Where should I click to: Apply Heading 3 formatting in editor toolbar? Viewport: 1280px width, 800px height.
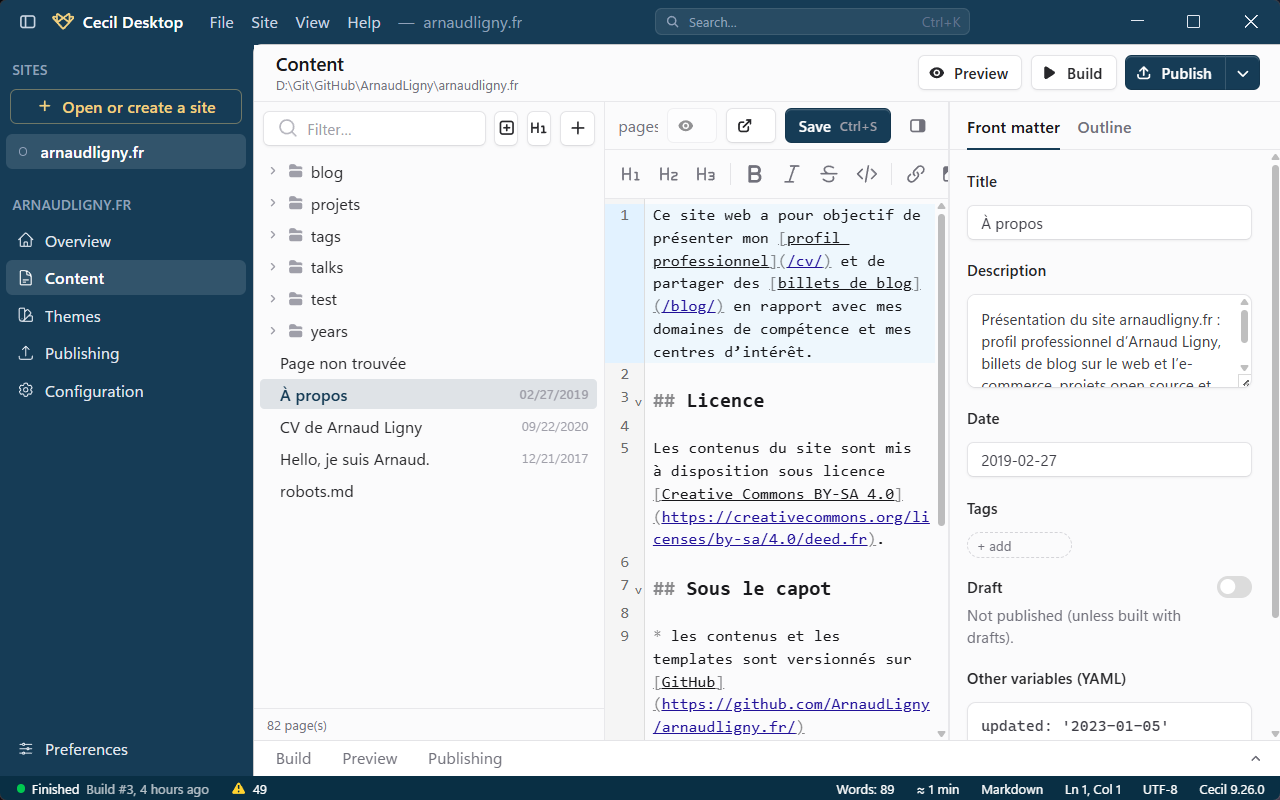click(706, 174)
